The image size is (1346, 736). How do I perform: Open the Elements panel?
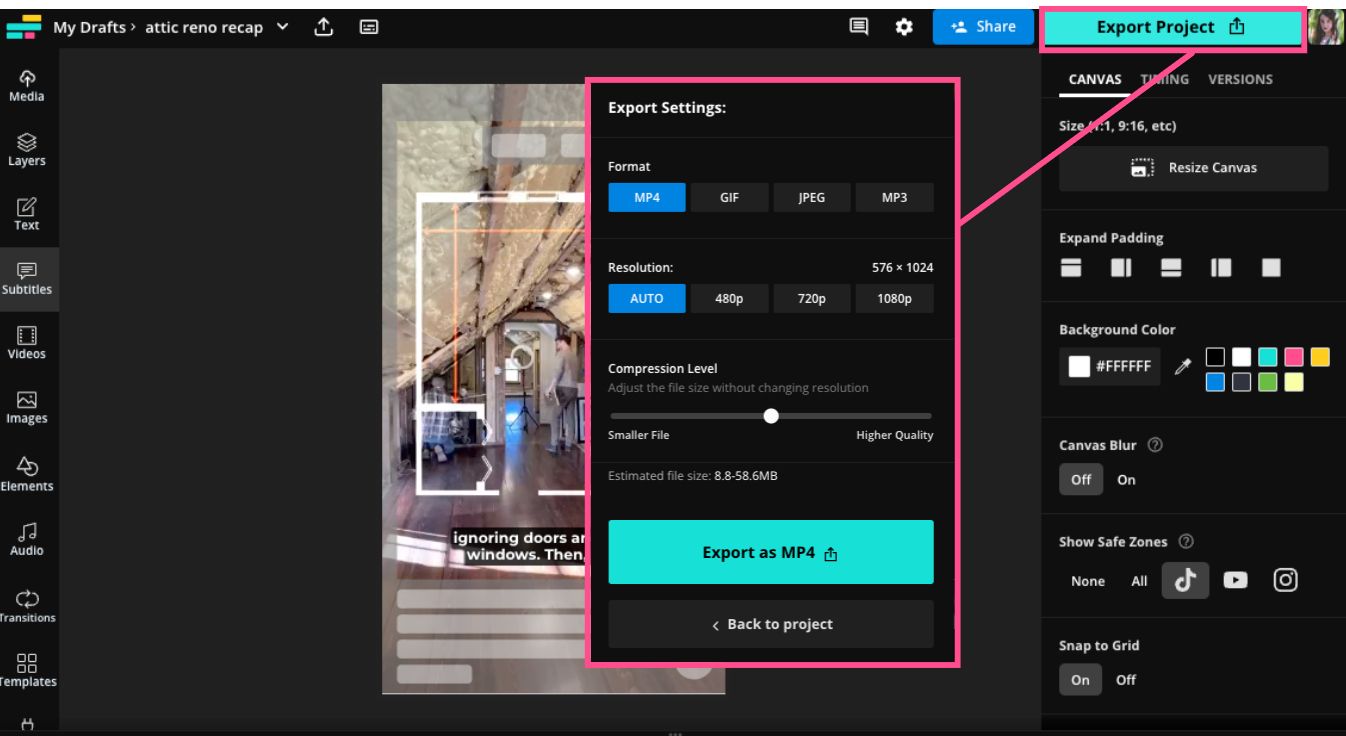(x=27, y=475)
